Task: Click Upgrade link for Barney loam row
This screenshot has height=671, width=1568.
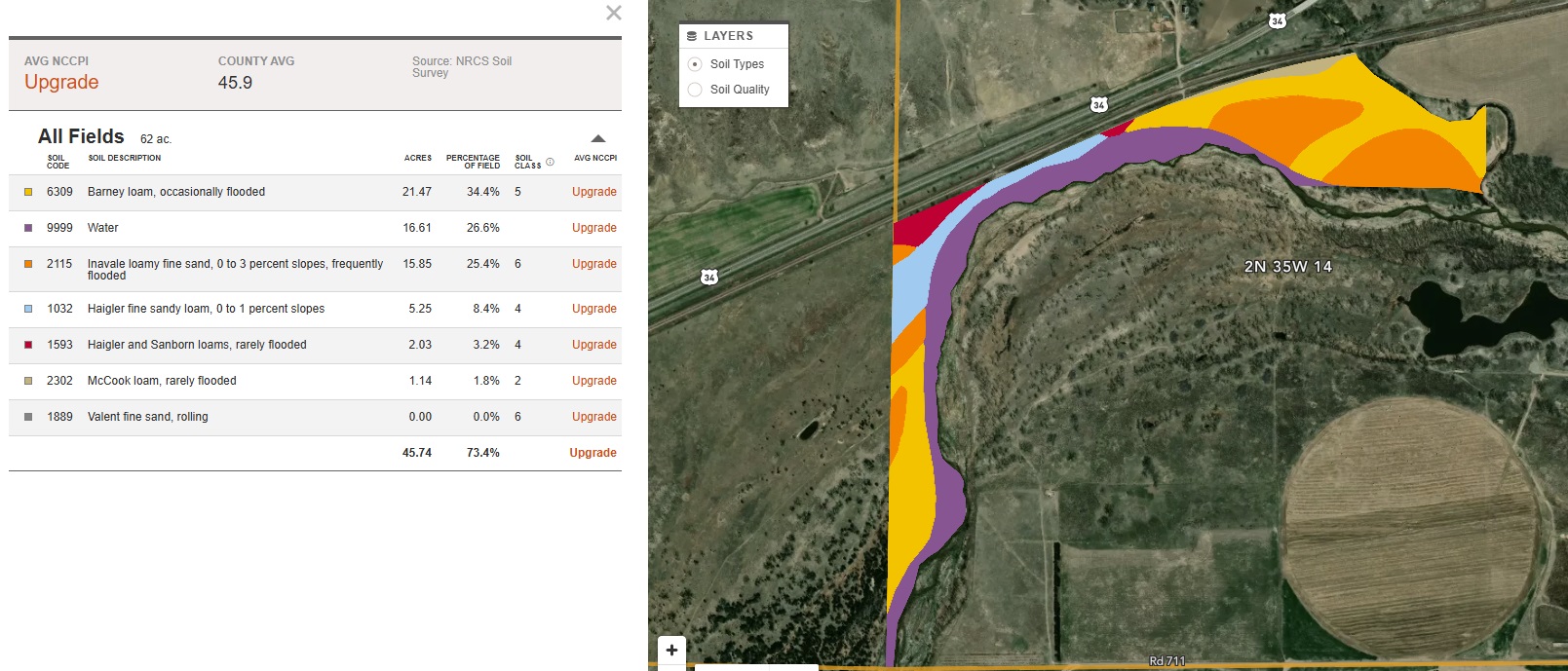Action: pos(593,192)
